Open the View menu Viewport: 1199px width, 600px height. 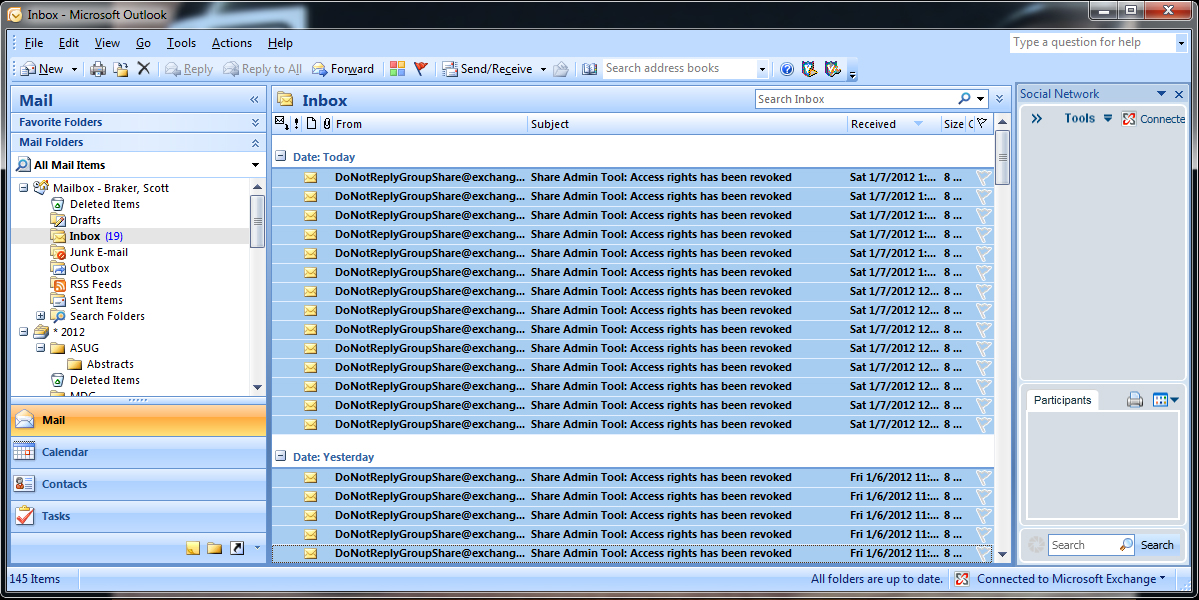pos(107,44)
